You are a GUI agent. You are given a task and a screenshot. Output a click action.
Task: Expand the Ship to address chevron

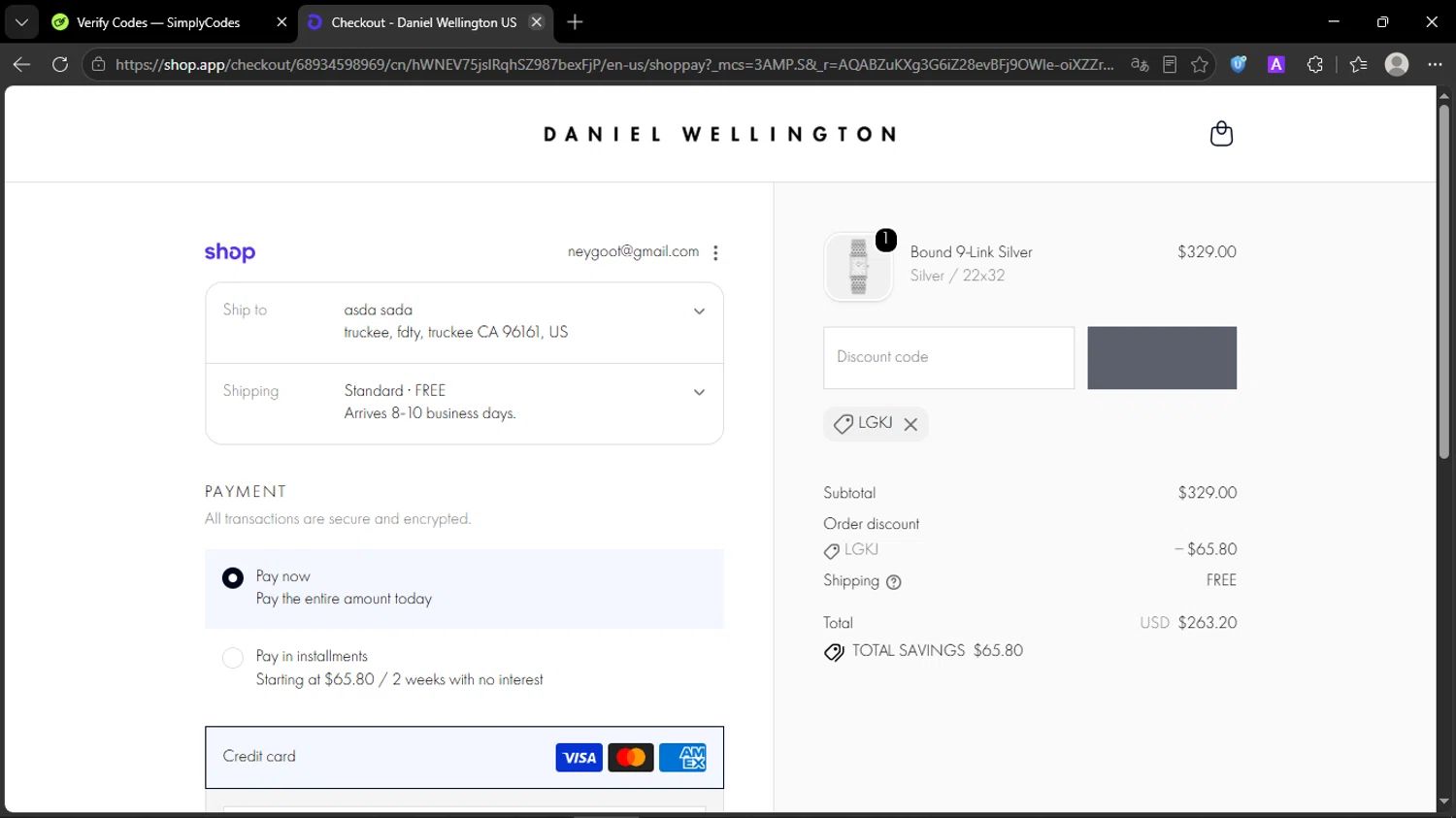(x=699, y=311)
